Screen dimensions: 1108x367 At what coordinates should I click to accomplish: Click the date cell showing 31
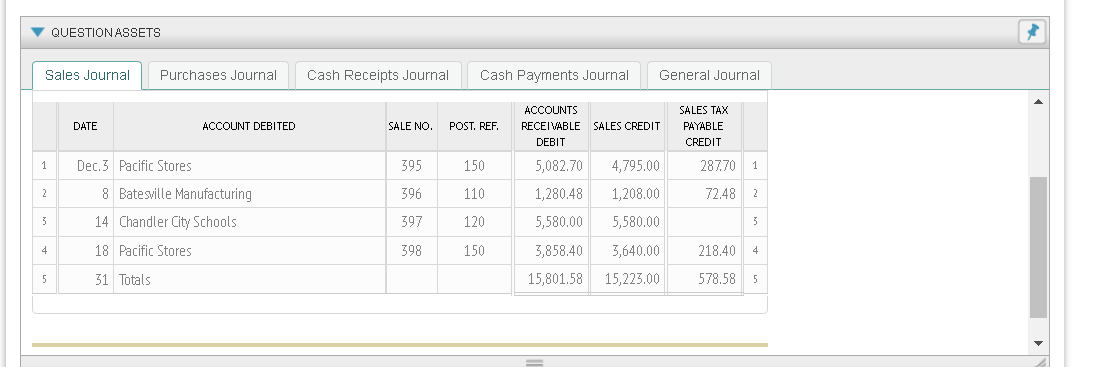click(86, 279)
